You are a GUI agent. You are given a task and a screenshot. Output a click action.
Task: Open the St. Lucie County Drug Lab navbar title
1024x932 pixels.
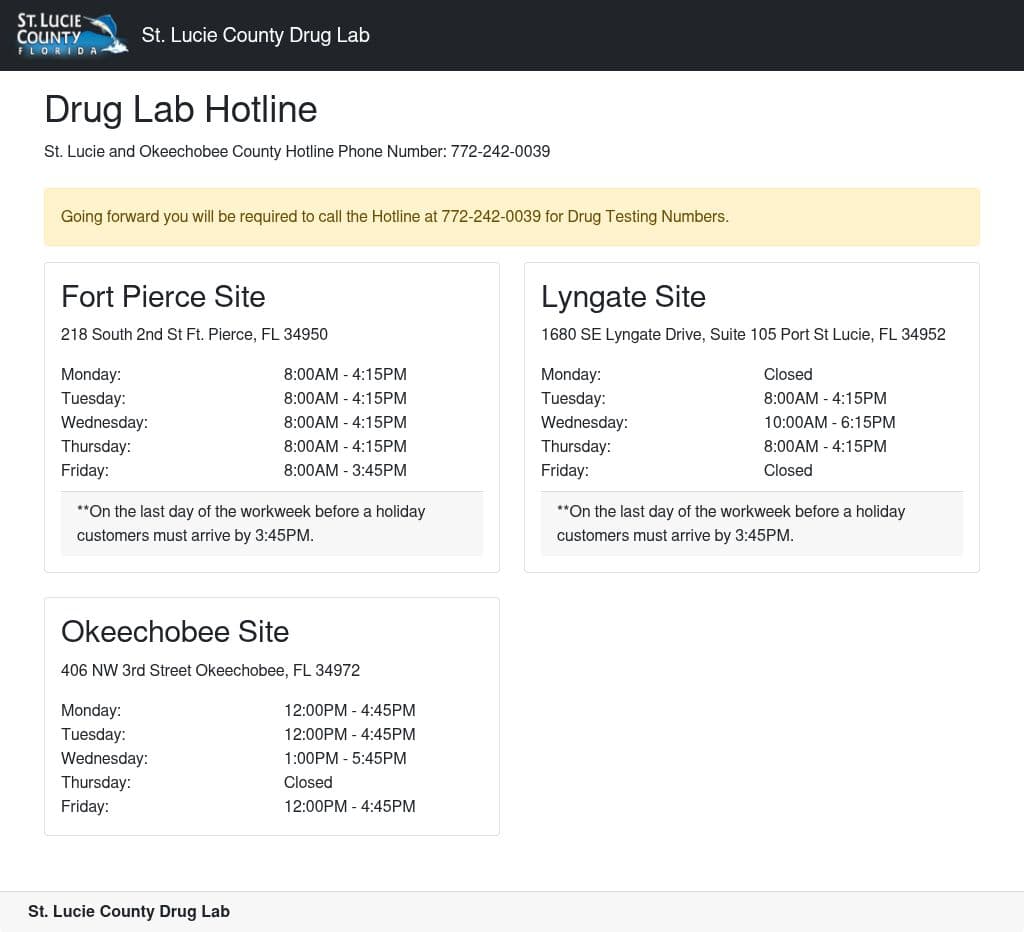point(255,35)
